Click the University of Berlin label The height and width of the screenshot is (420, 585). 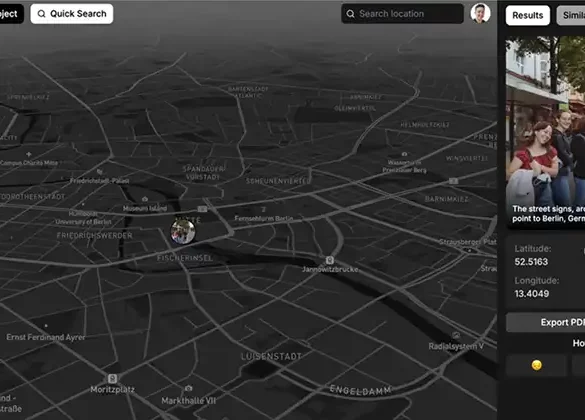83,222
